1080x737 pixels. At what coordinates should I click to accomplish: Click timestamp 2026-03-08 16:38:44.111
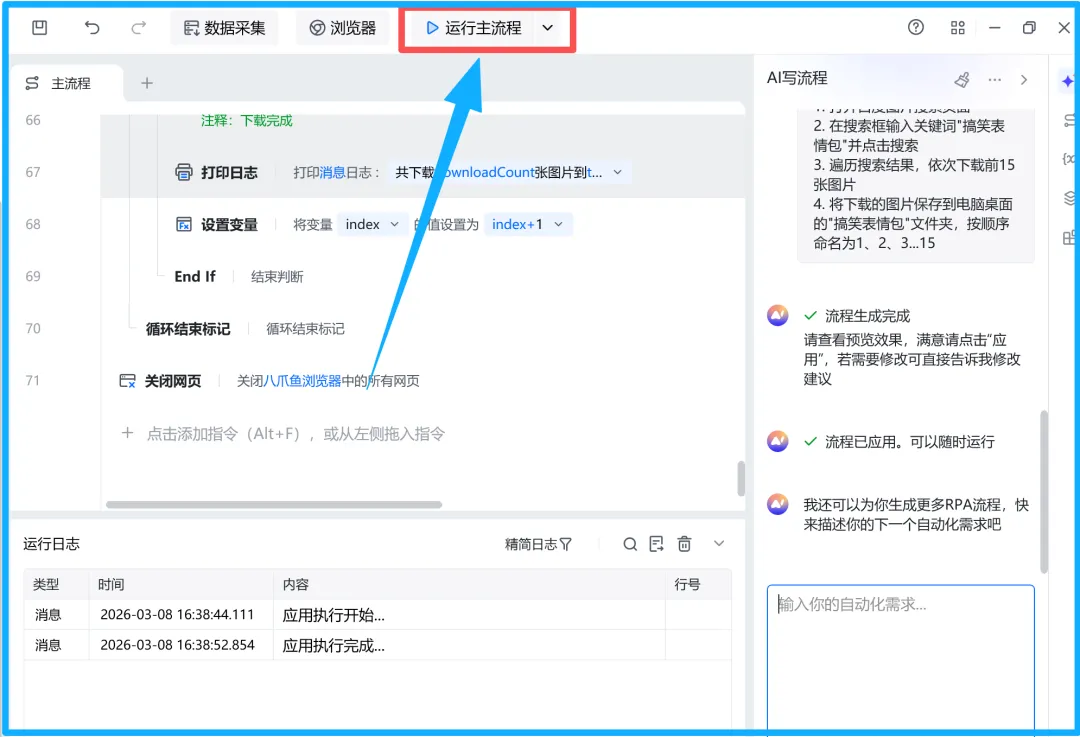point(177,614)
